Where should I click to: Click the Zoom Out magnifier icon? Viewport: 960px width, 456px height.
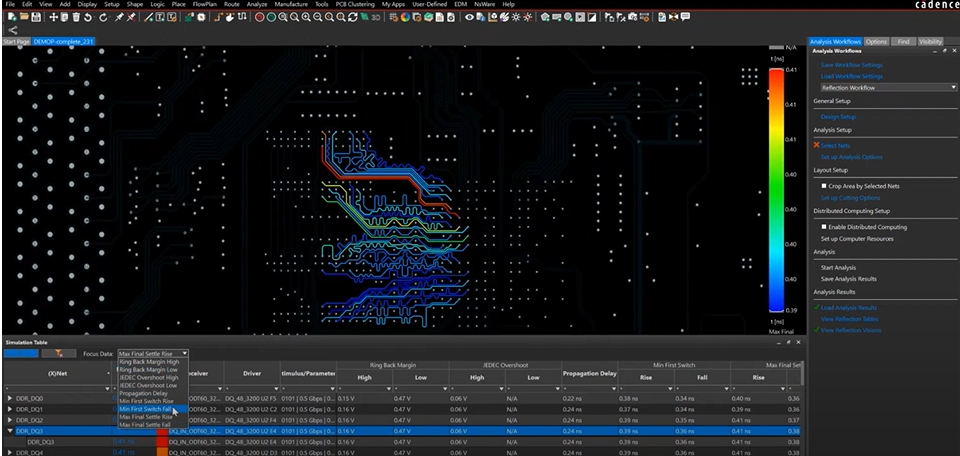(x=318, y=17)
